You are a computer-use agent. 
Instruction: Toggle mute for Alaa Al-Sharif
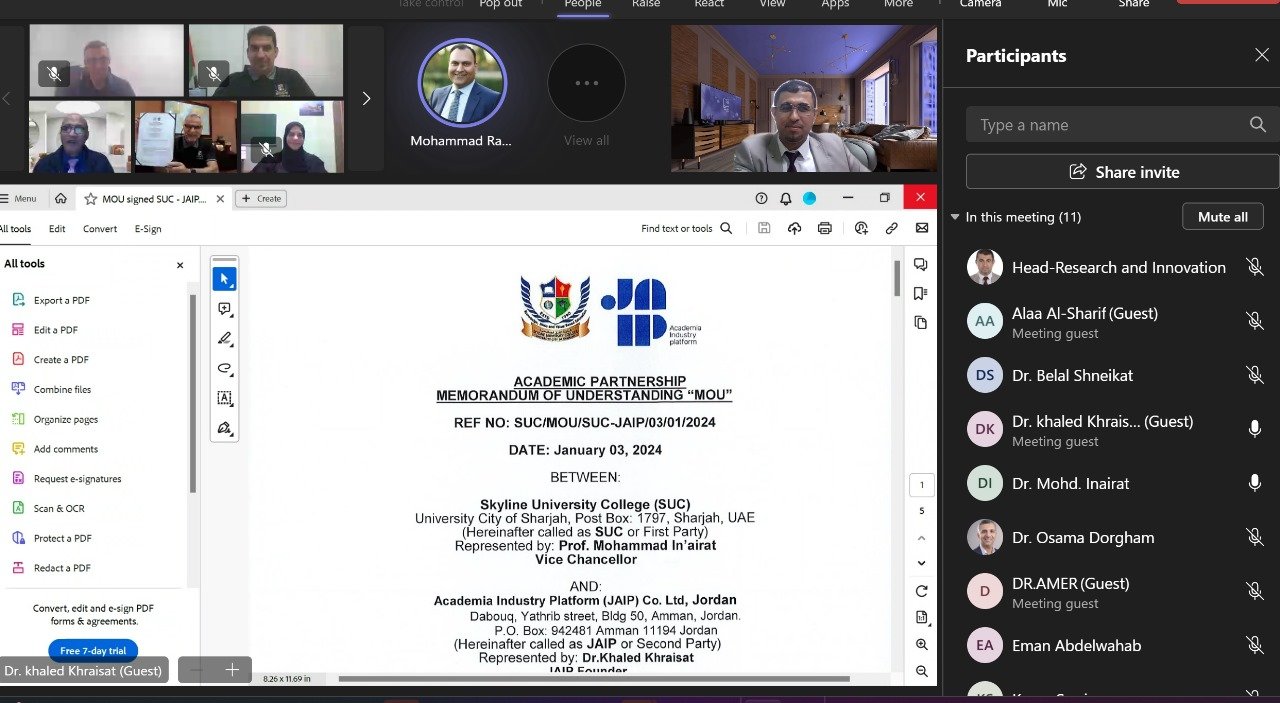1254,321
